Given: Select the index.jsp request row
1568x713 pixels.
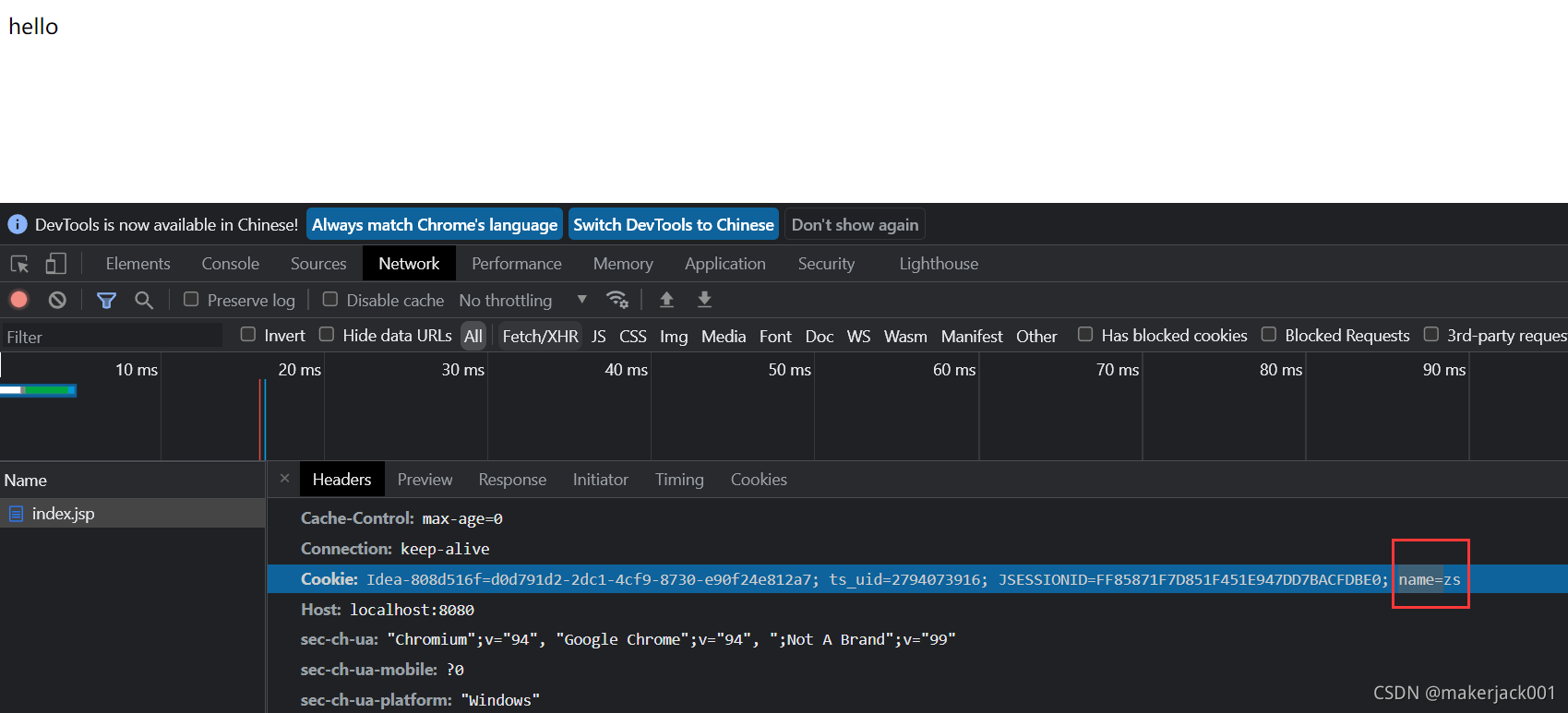Looking at the screenshot, I should click(133, 514).
